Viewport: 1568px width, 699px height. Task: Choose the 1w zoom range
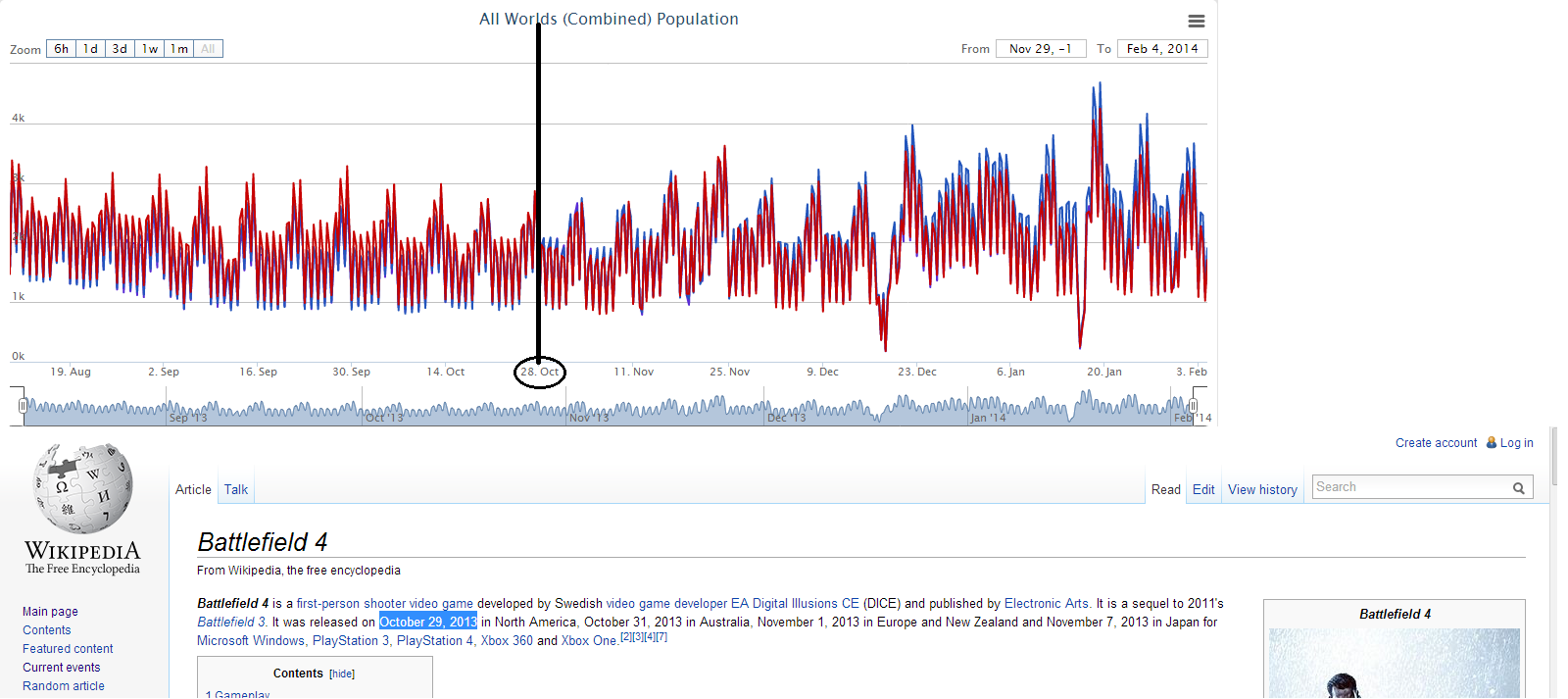(149, 49)
